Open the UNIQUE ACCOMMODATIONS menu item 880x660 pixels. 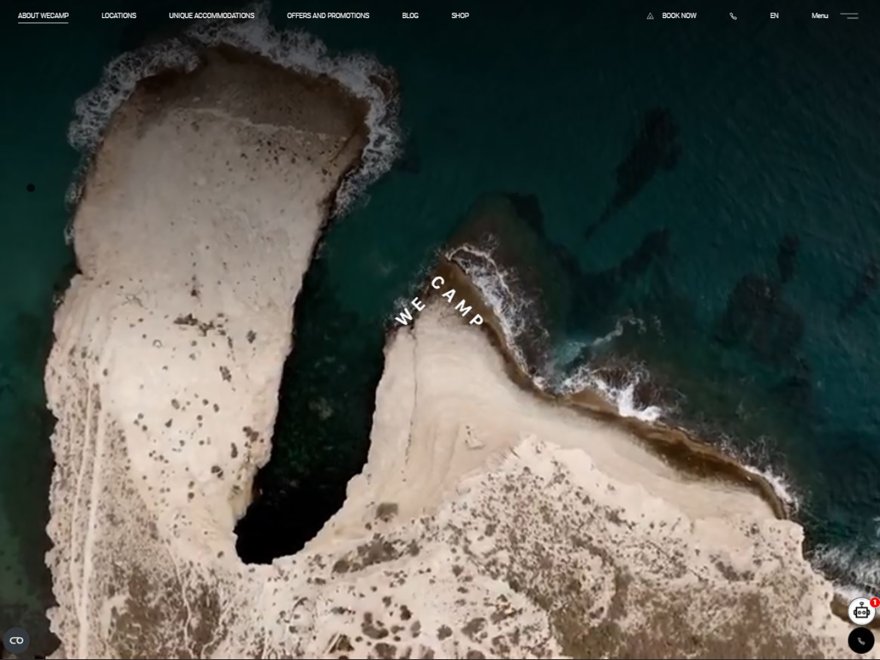point(212,16)
